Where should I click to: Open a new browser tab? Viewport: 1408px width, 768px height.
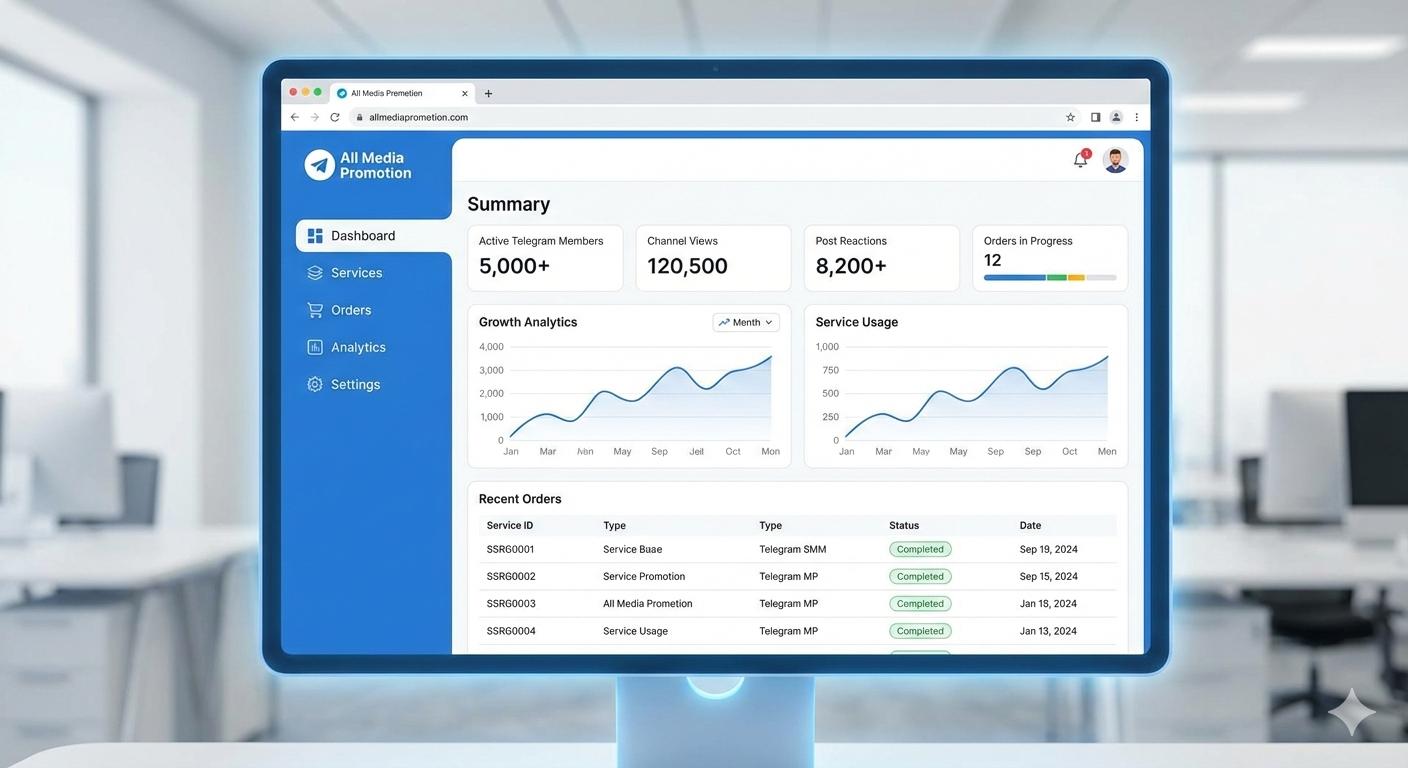click(x=487, y=92)
